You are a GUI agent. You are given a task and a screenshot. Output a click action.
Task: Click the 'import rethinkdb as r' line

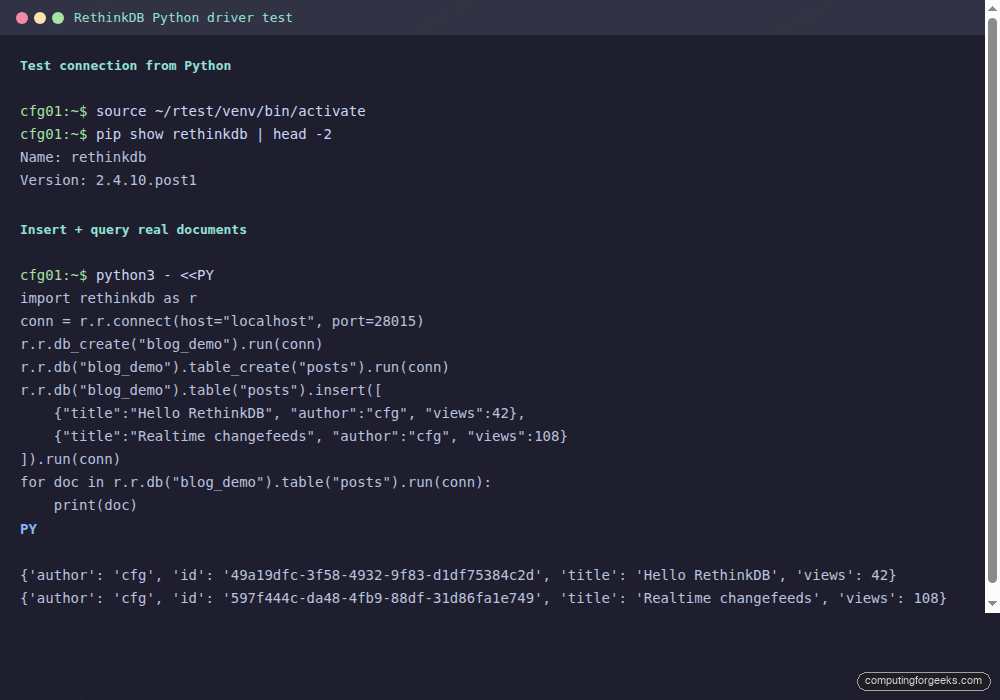pos(108,298)
